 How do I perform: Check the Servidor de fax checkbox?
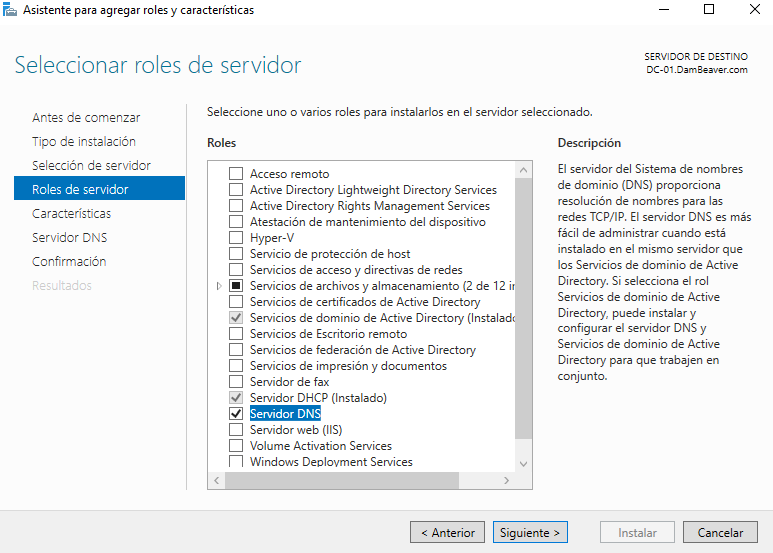(x=236, y=381)
